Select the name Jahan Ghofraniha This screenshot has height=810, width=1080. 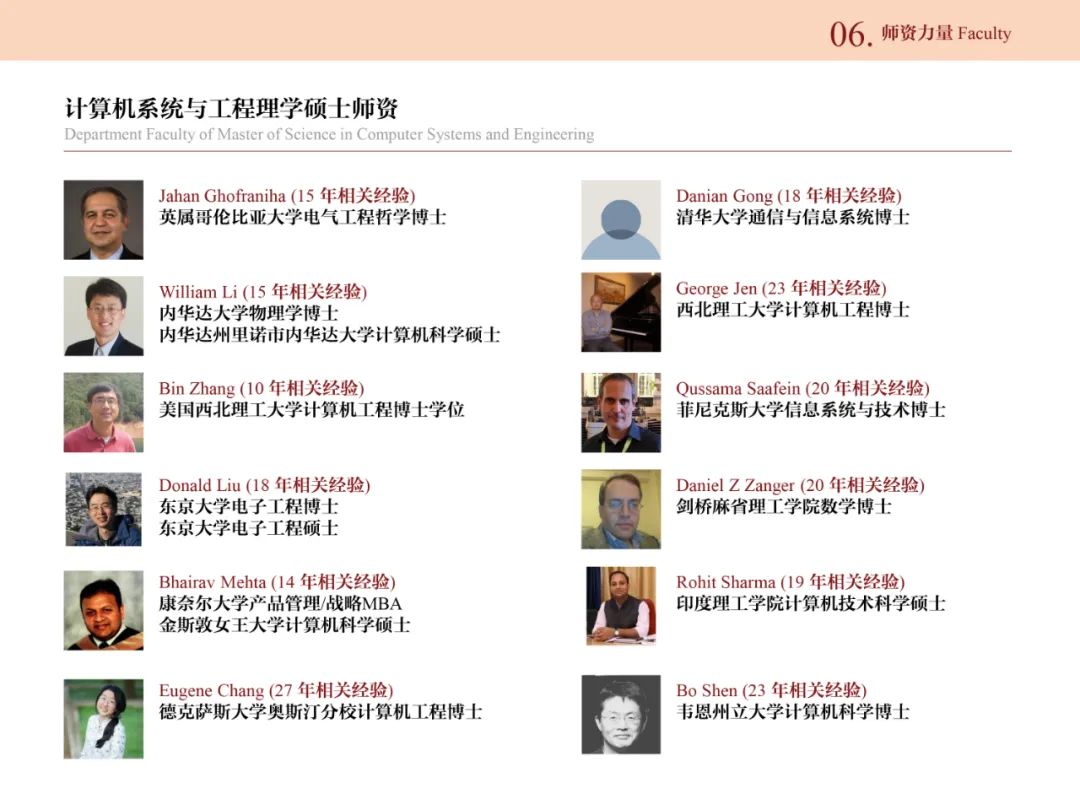[x=222, y=196]
